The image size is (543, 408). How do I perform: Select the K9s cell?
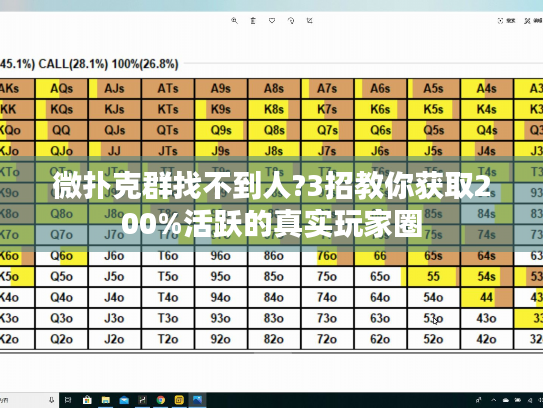tap(221, 109)
